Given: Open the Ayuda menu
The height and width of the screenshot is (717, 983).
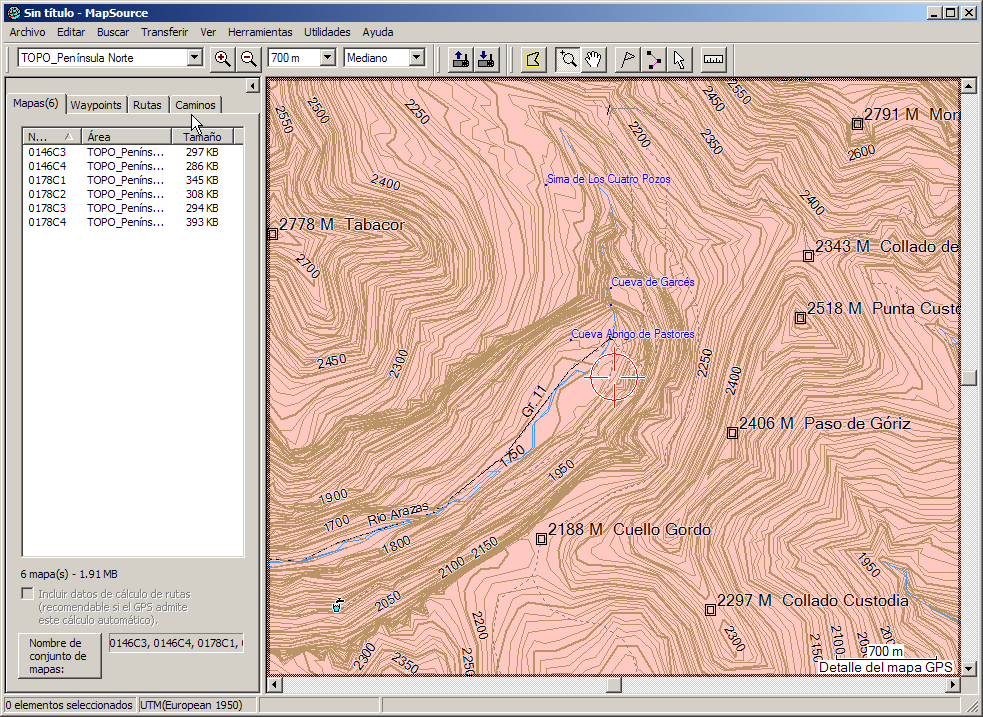Looking at the screenshot, I should tap(378, 32).
